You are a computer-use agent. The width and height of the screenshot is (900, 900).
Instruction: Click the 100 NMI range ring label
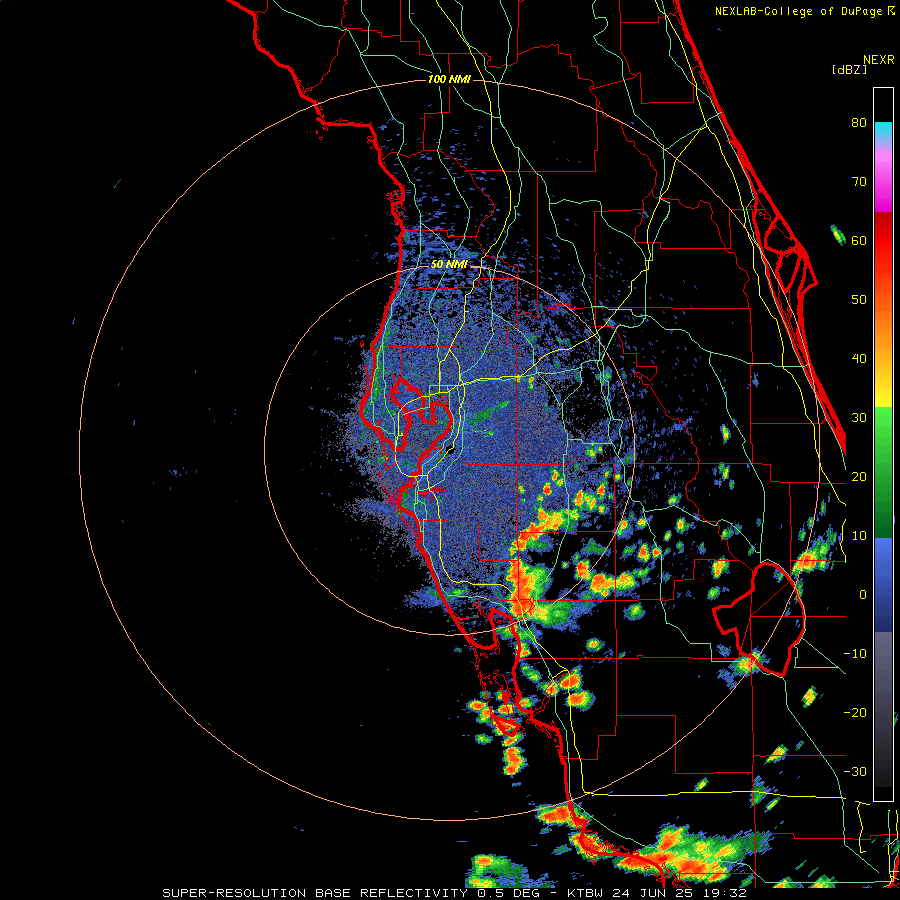449,79
